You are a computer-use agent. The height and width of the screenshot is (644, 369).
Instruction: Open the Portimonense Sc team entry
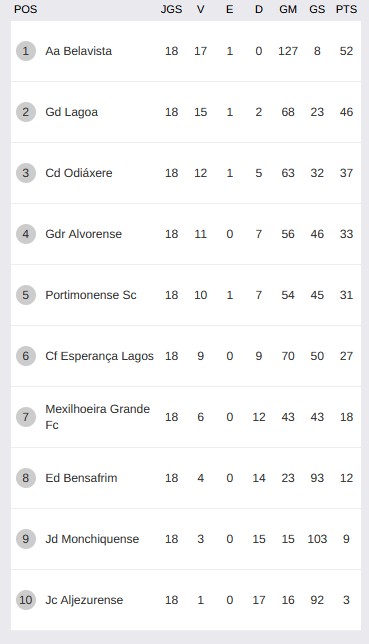(91, 295)
